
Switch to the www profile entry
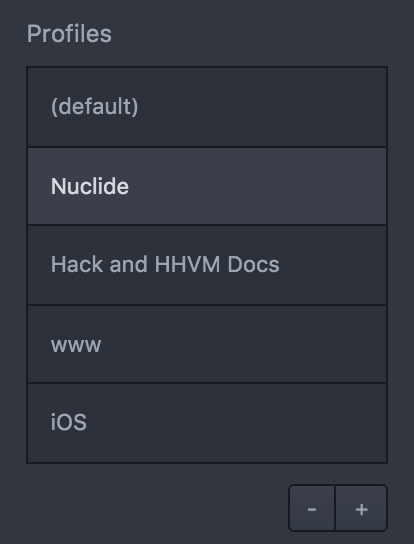(207, 344)
